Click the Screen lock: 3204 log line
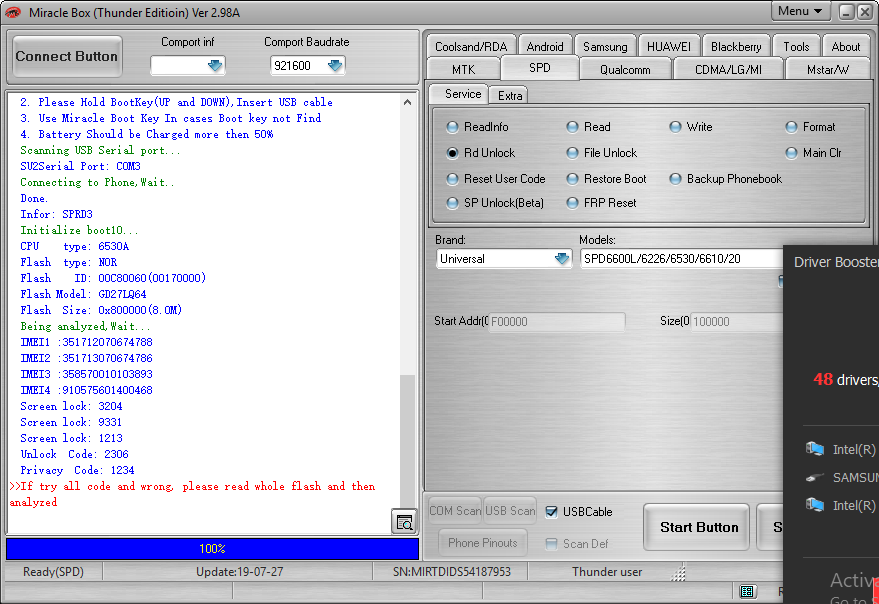 click(71, 406)
